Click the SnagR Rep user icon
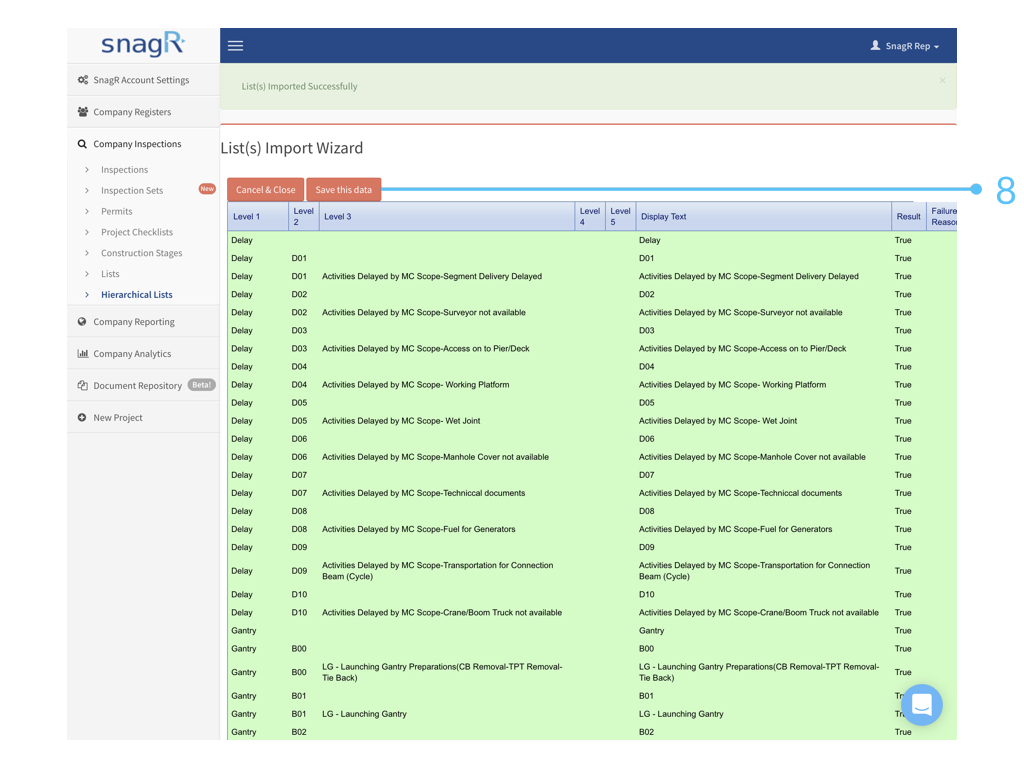 875,46
